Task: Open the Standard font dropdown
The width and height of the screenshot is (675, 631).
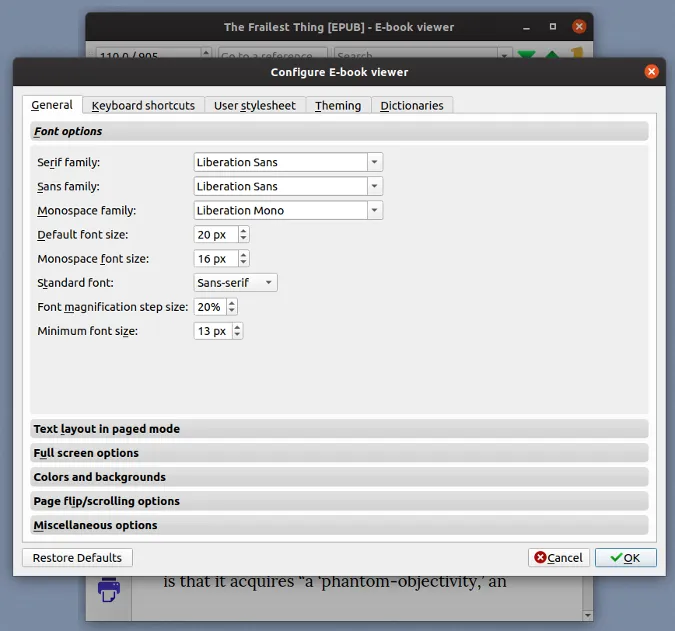Action: click(235, 283)
